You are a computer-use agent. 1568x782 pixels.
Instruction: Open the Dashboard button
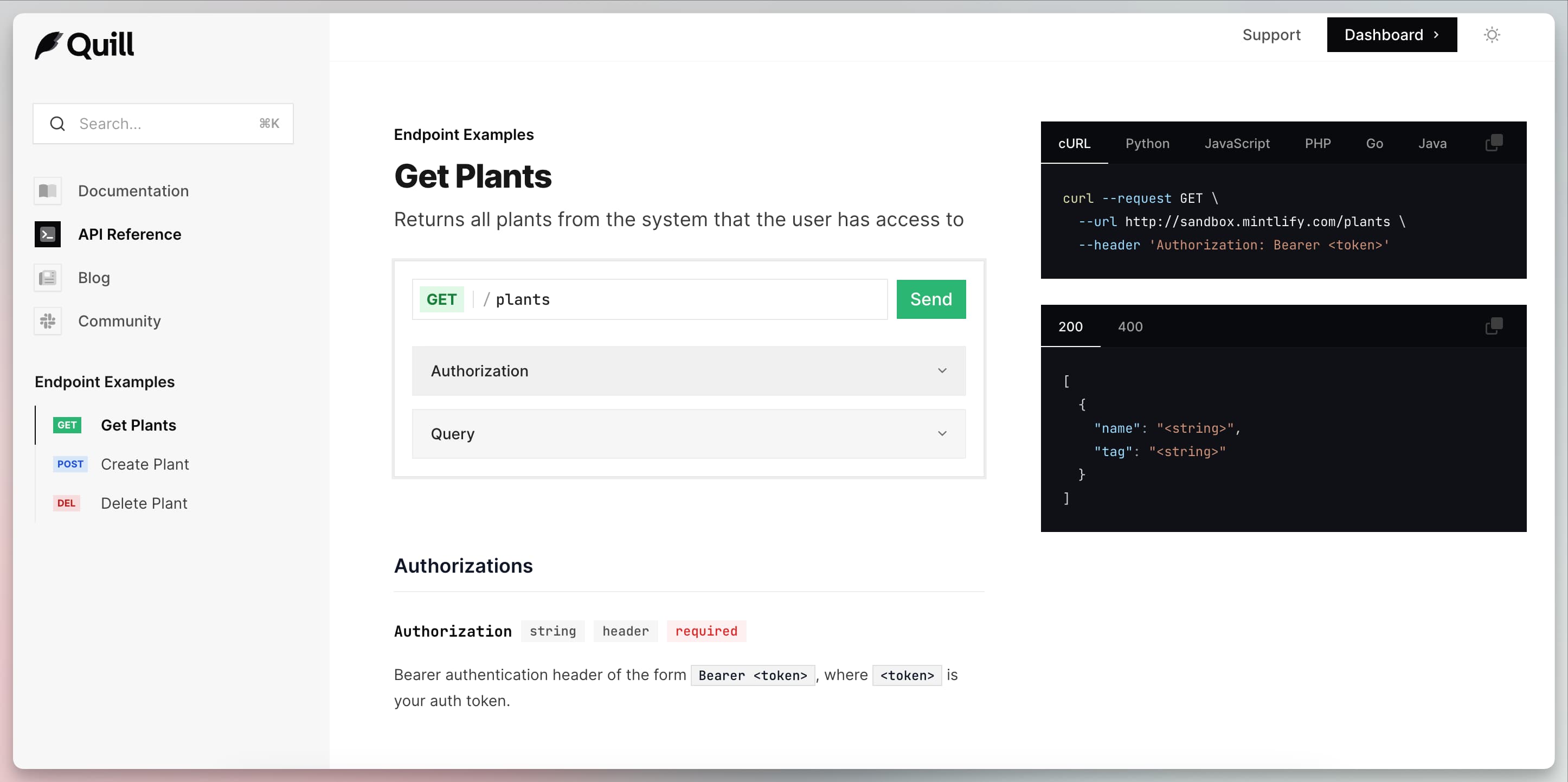click(1391, 35)
